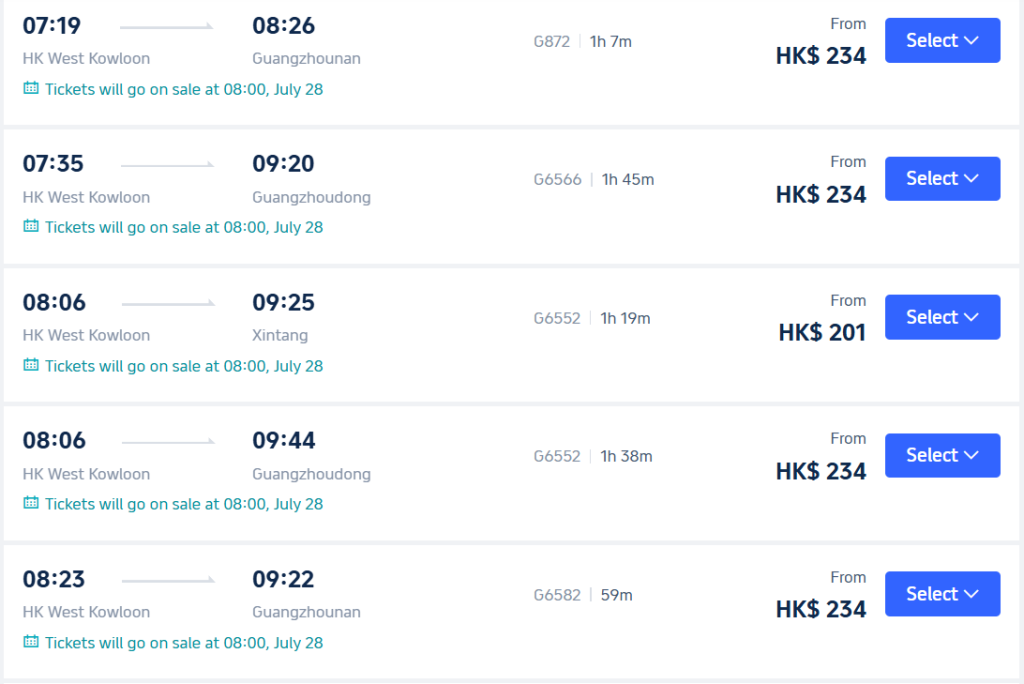This screenshot has height=684, width=1024.
Task: Click the G872 train number
Action: [x=552, y=42]
